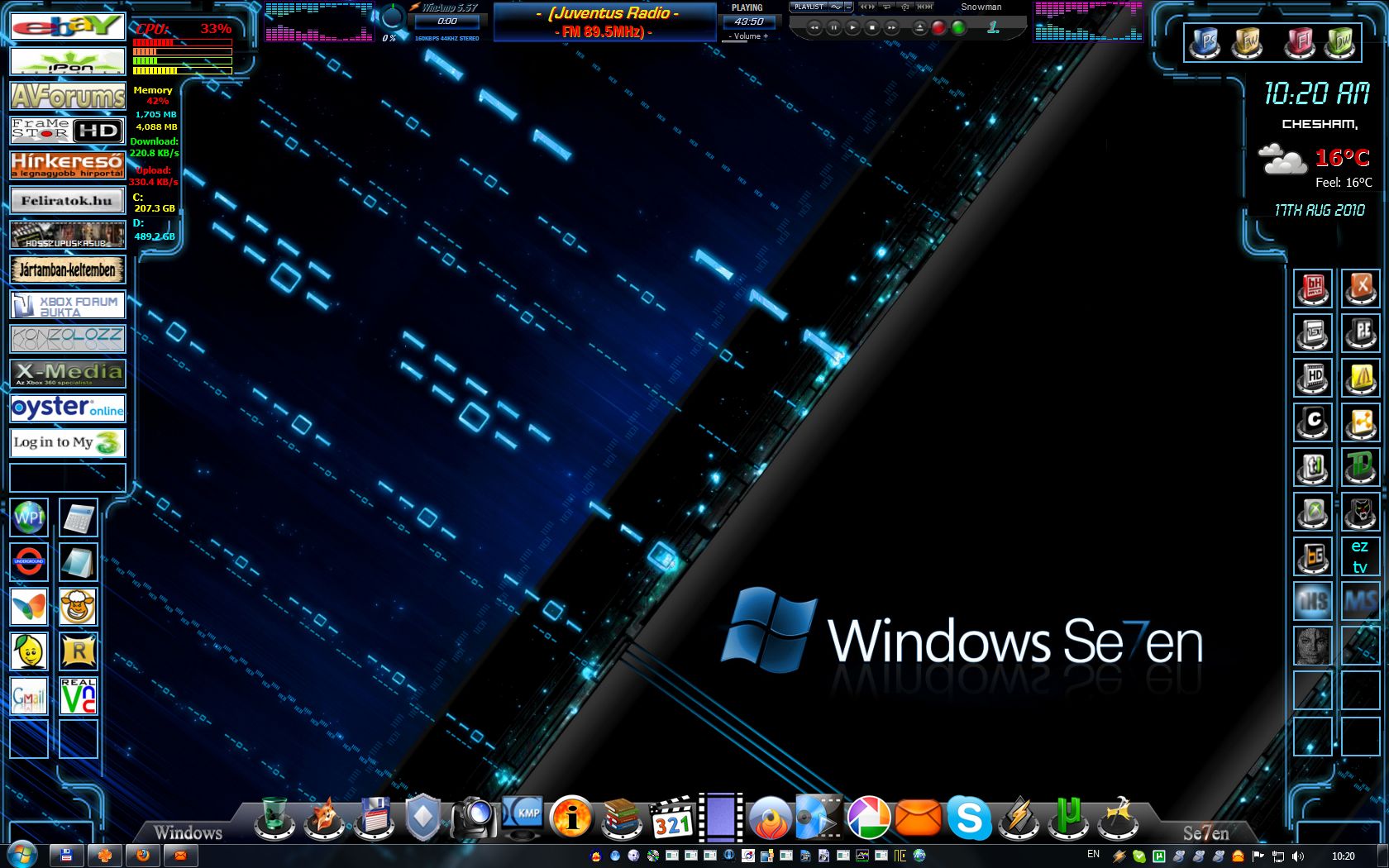The image size is (1389, 868).
Task: Launch the RealVNC icon
Action: (79, 696)
